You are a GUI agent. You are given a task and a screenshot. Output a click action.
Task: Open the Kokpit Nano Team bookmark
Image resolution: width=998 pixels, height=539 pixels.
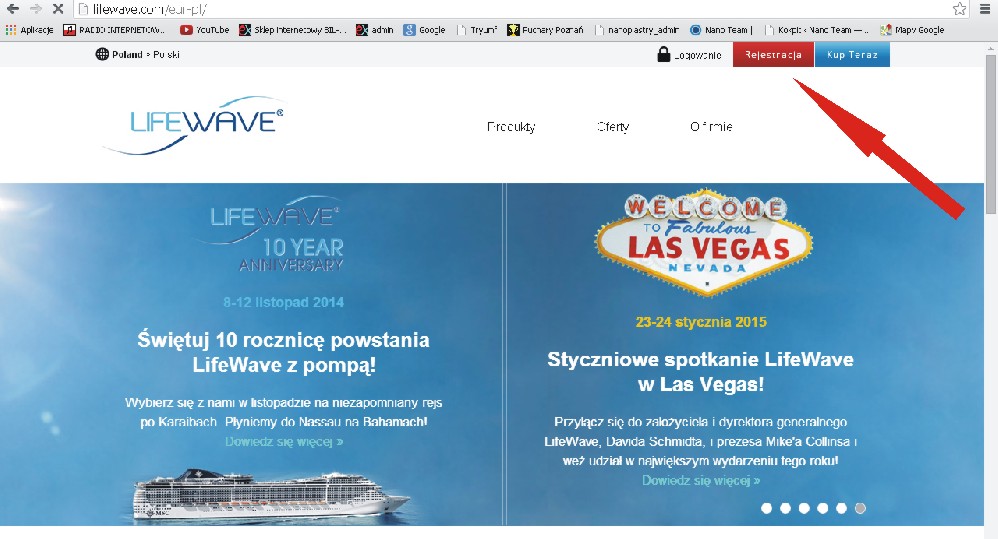pyautogui.click(x=817, y=30)
